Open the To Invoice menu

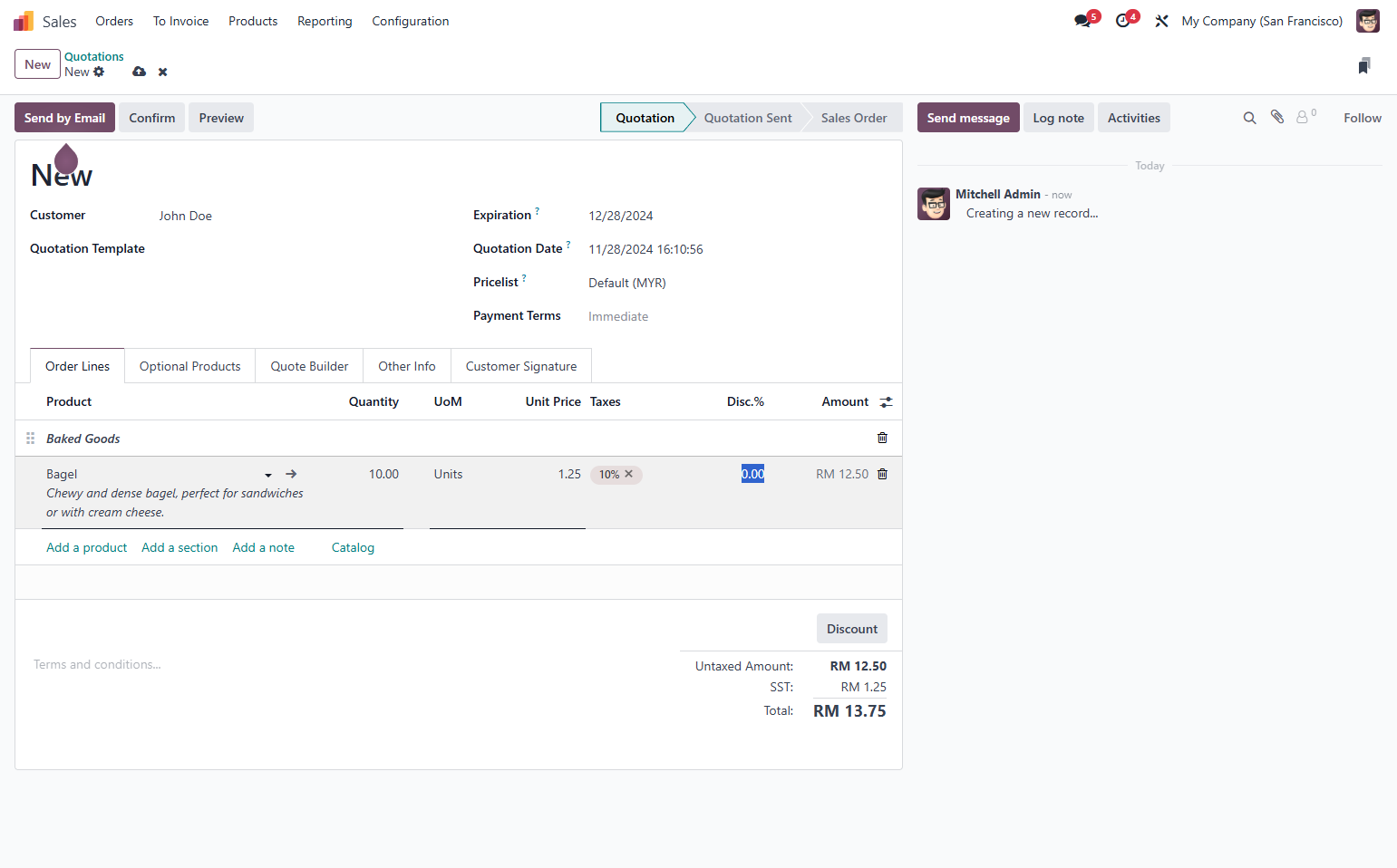pos(180,21)
